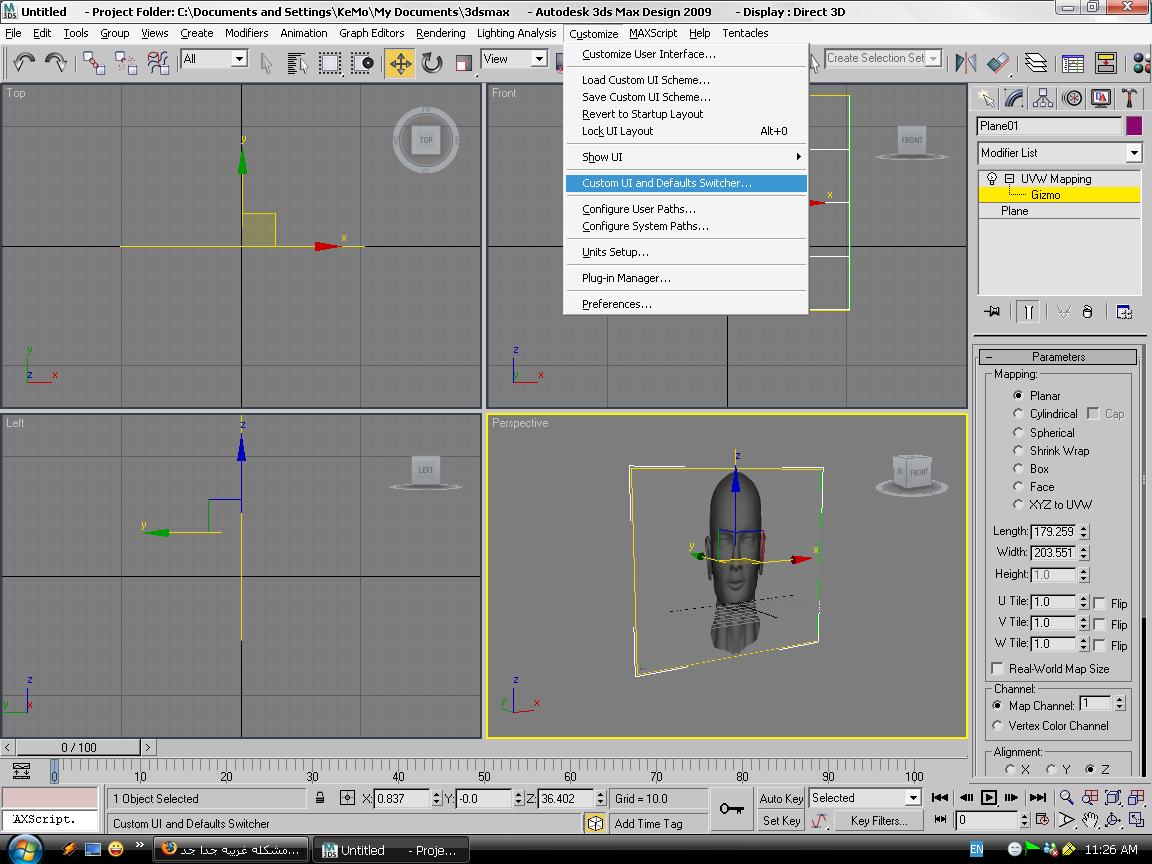The image size is (1152, 864).
Task: Open Preferences from Customize menu
Action: (x=685, y=304)
